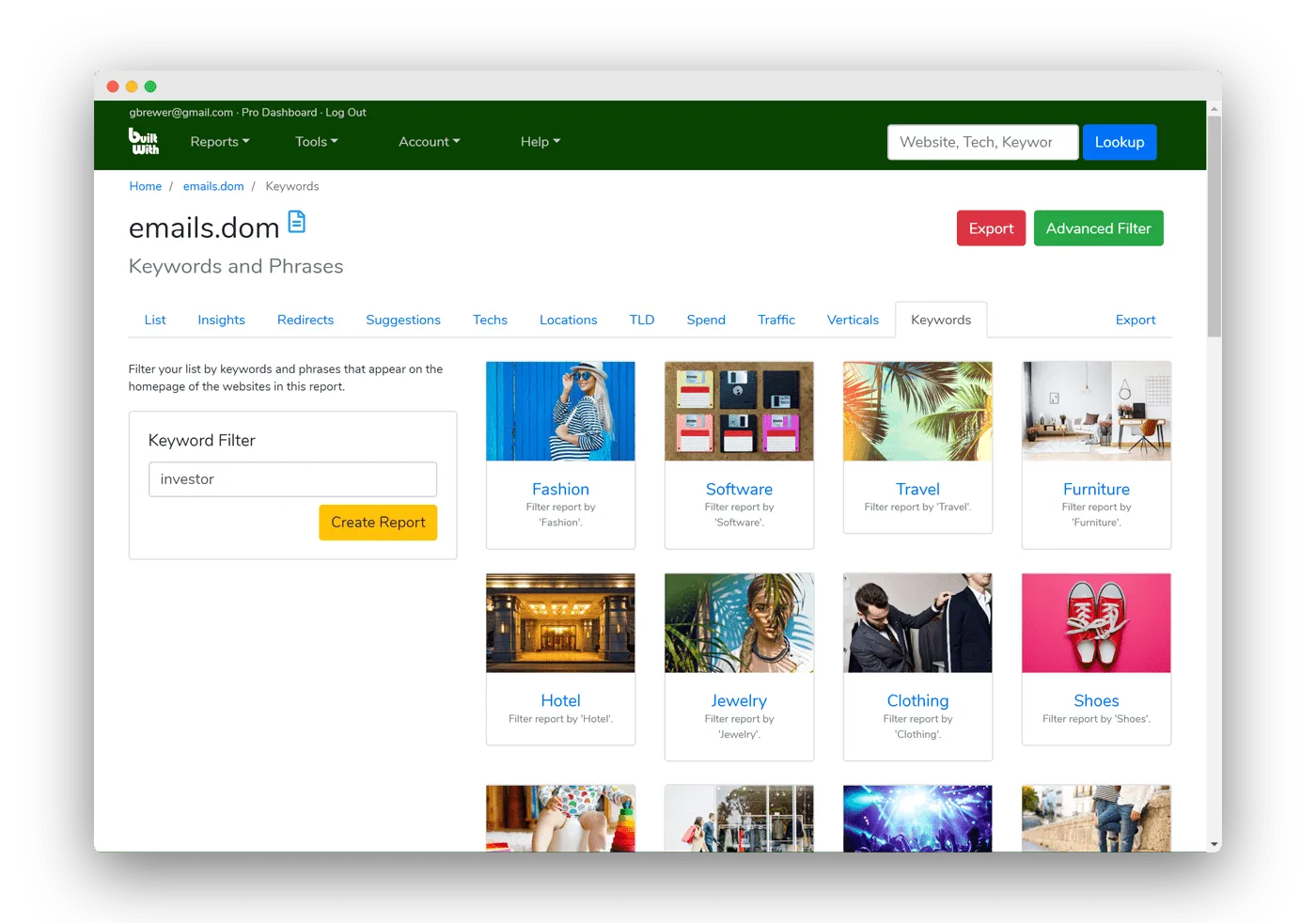Click the yellow Create Report button
The image size is (1316, 923).
click(378, 523)
